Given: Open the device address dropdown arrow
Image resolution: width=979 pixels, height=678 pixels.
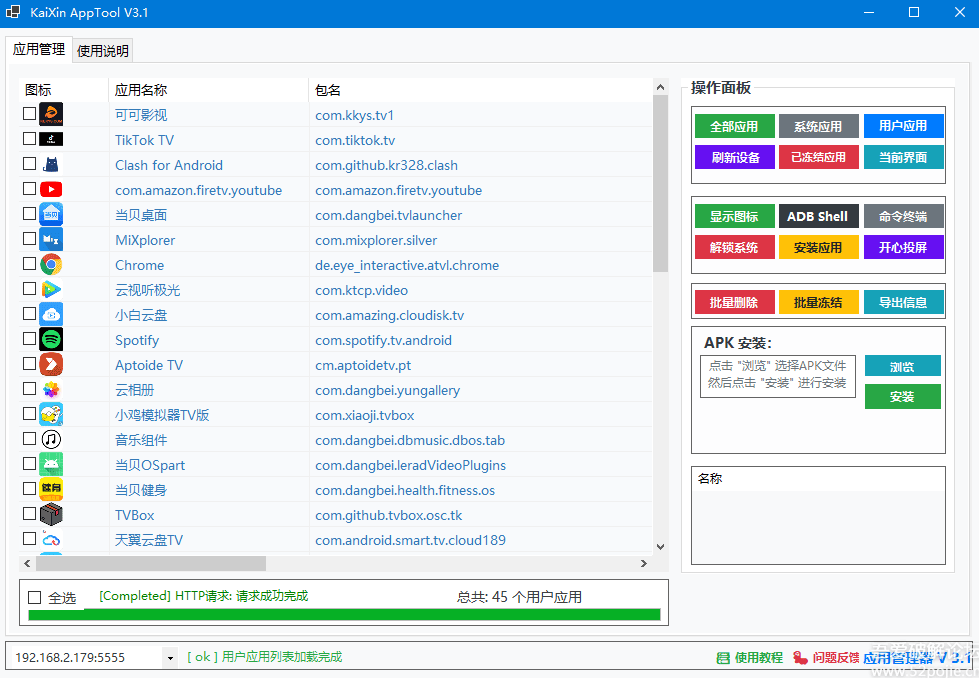Looking at the screenshot, I should tap(170, 657).
